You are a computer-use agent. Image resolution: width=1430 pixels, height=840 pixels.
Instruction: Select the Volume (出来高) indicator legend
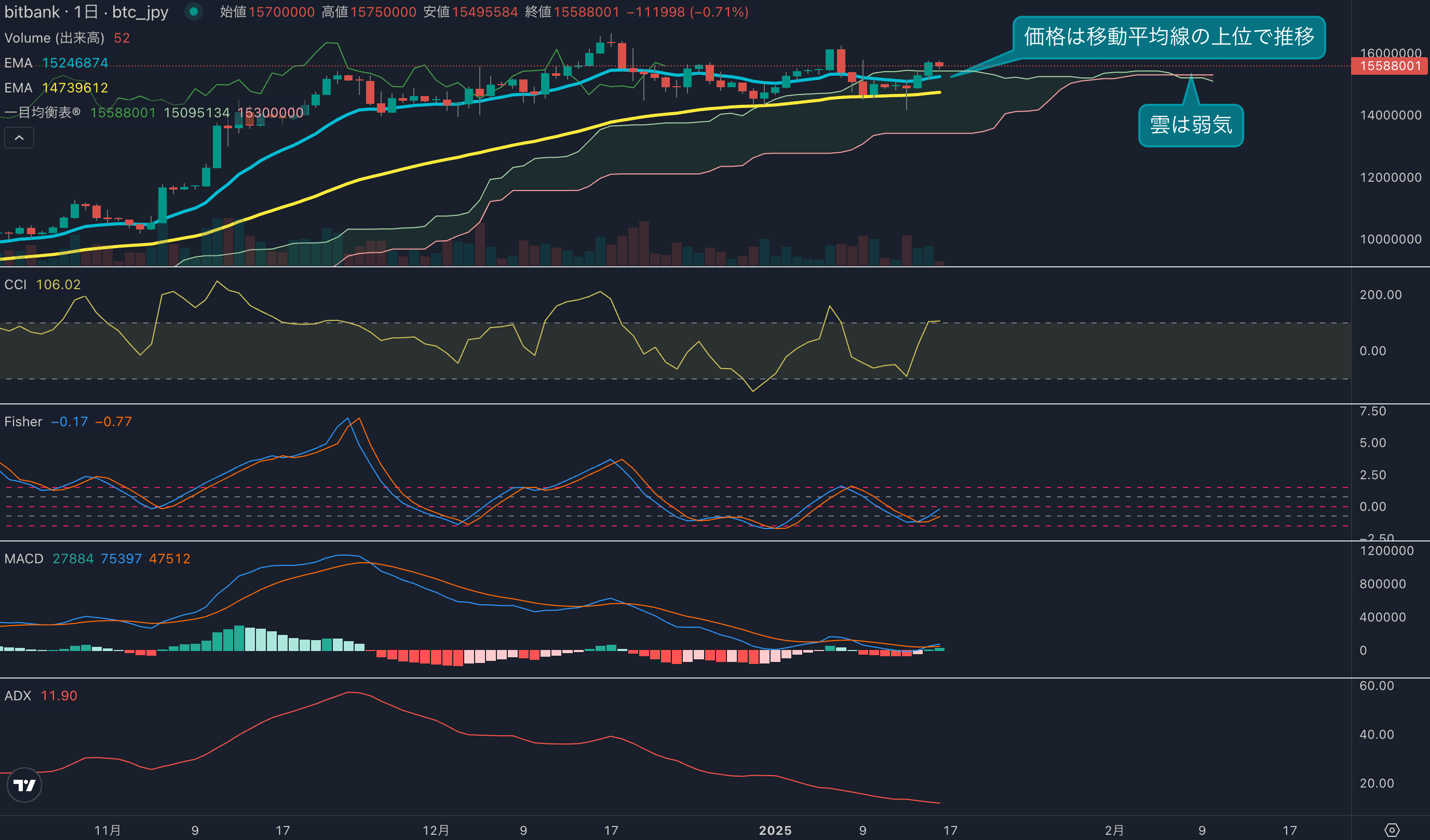[55, 38]
